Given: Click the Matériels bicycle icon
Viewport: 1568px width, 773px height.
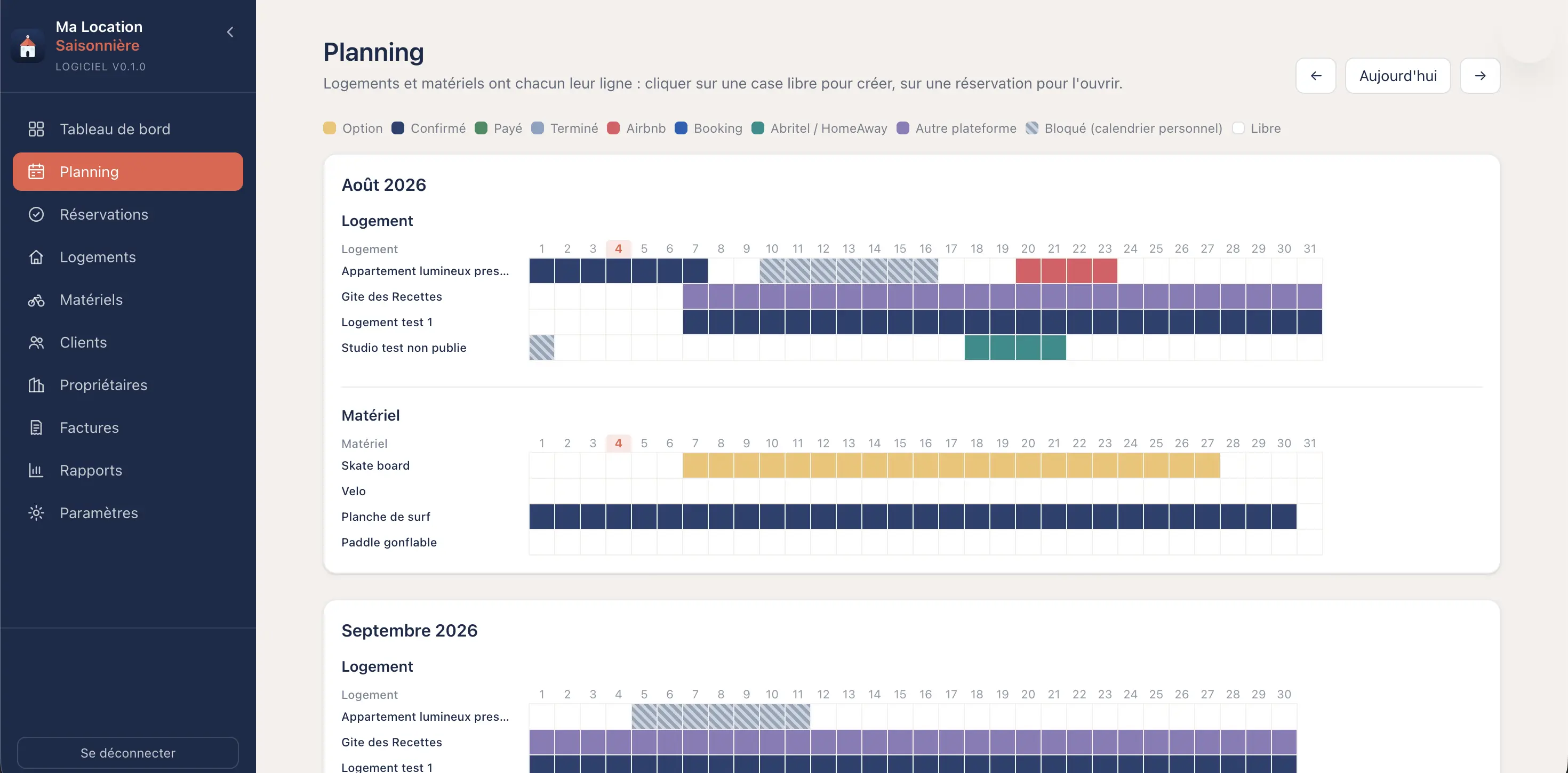Looking at the screenshot, I should (x=36, y=300).
